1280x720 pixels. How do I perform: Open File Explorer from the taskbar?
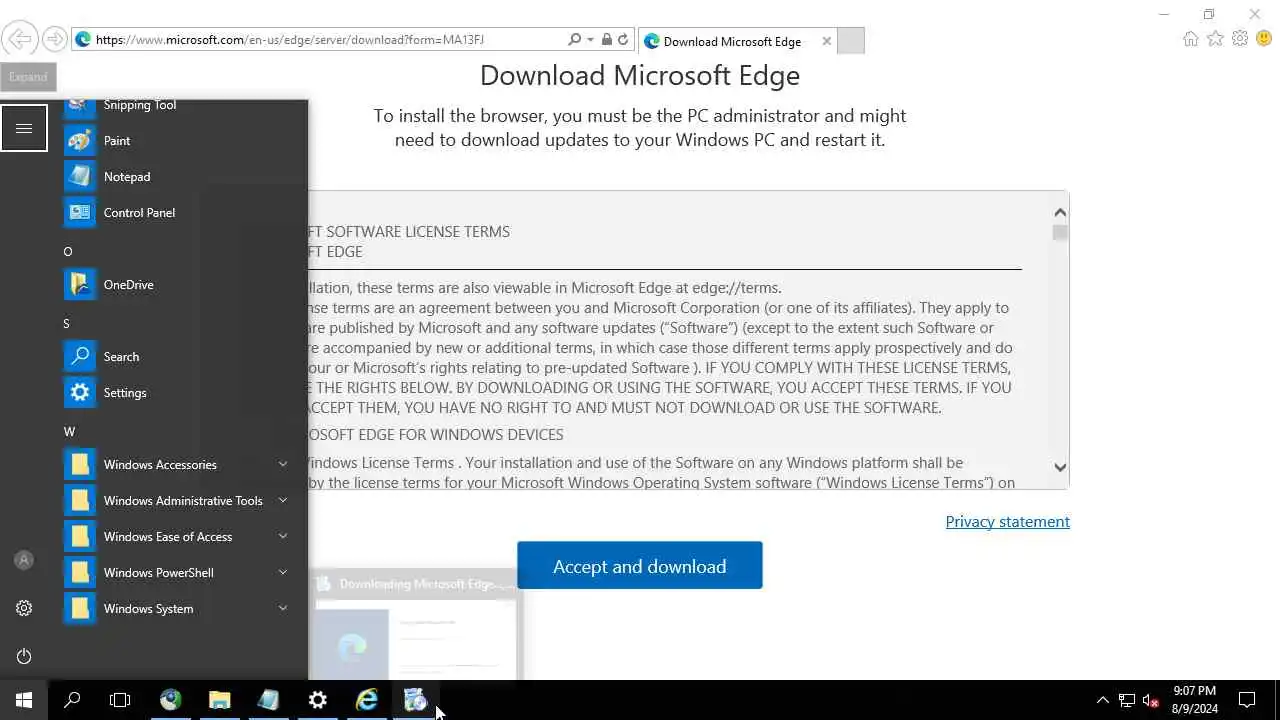tap(219, 700)
